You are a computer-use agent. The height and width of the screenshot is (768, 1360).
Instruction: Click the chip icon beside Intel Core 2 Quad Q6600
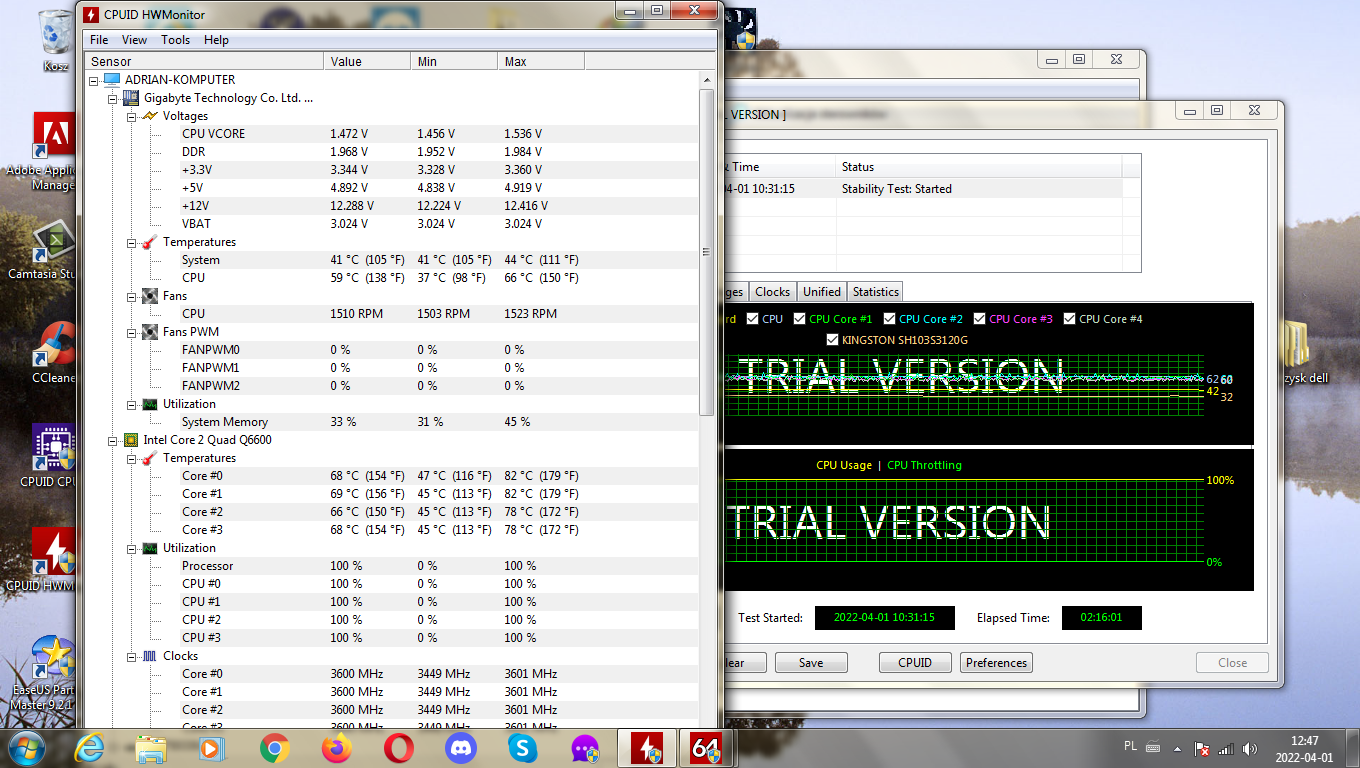point(130,440)
